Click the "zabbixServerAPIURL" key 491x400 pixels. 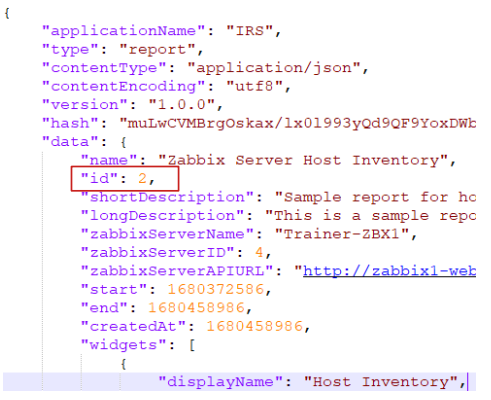click(x=177, y=271)
